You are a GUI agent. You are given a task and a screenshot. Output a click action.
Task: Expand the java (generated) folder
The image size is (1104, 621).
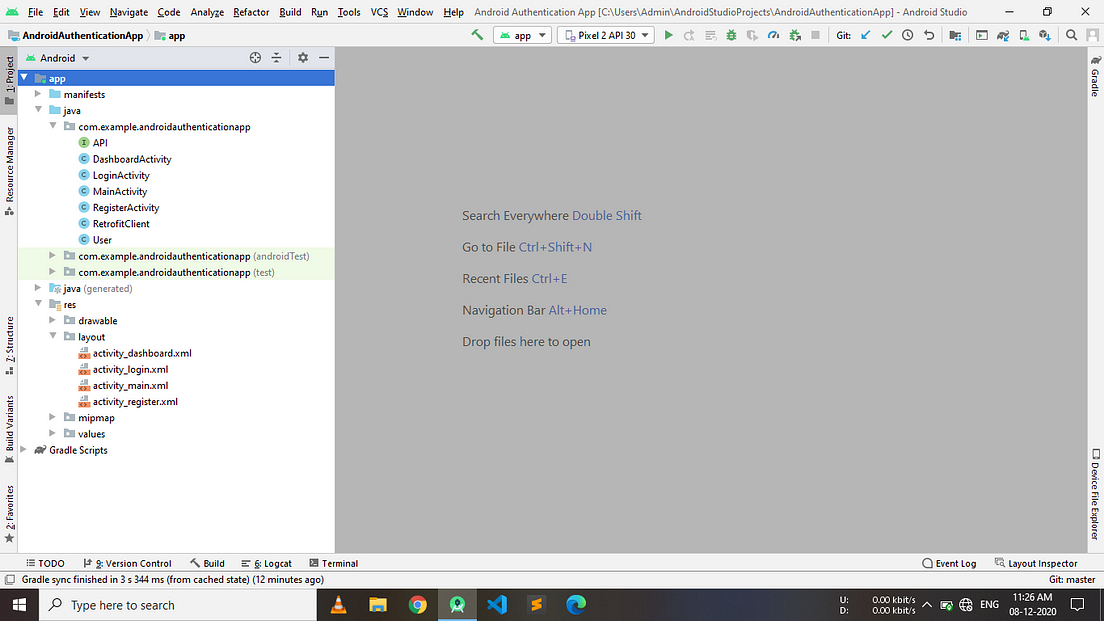(39, 288)
